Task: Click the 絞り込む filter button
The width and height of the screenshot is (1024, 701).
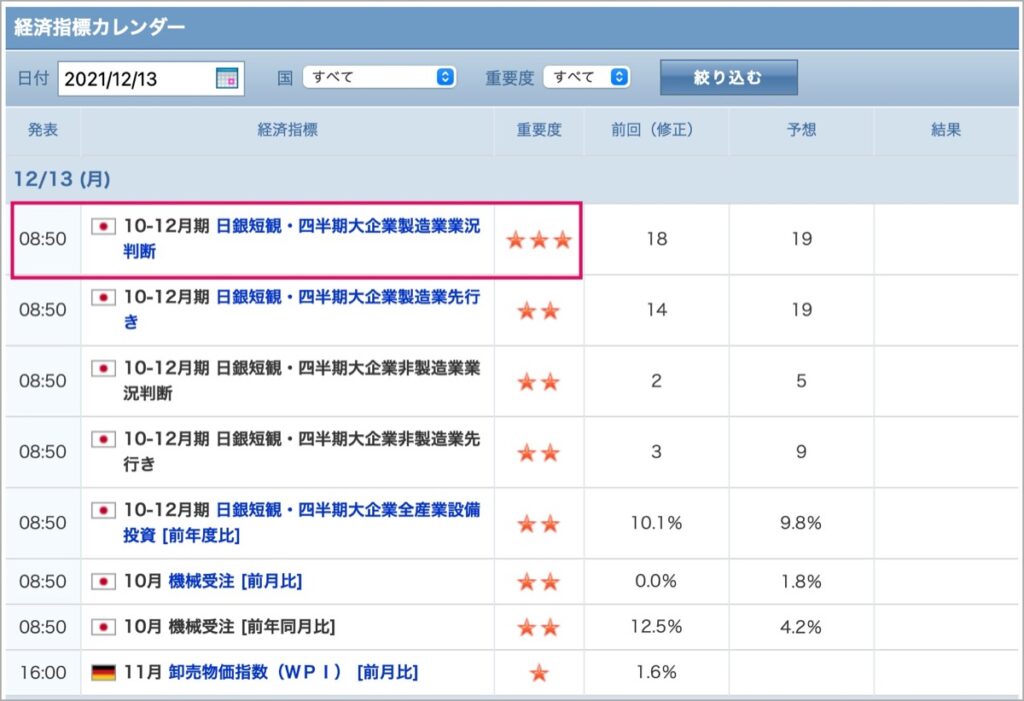Action: click(x=728, y=78)
